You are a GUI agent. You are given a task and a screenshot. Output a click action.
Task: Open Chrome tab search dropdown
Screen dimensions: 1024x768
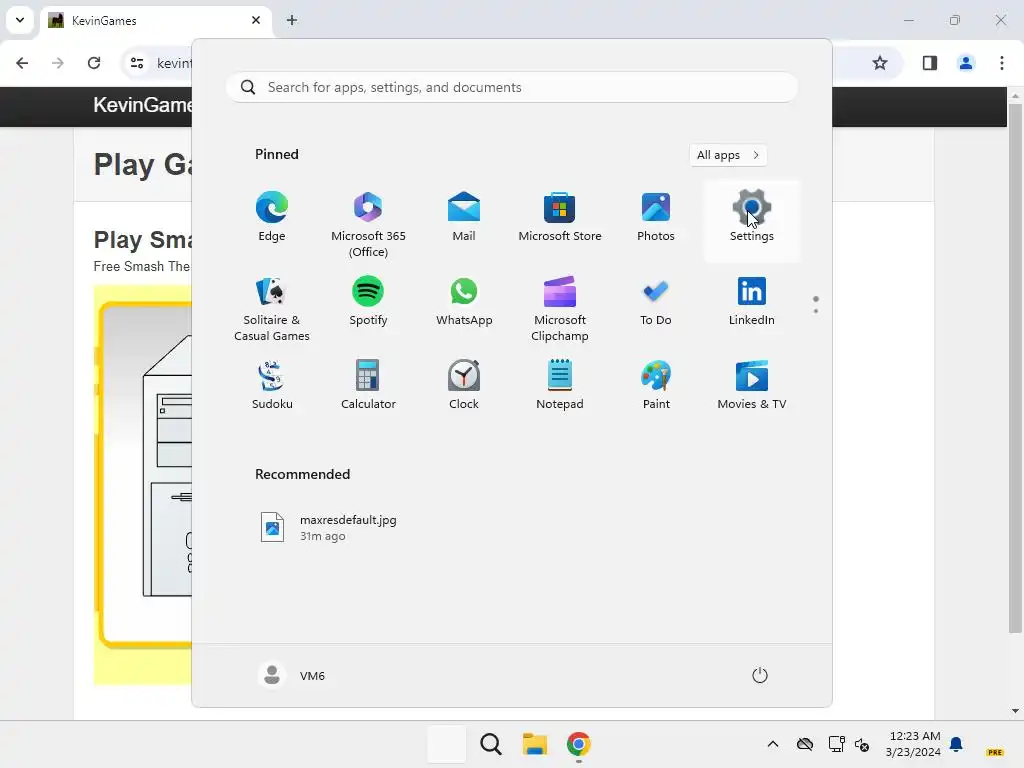click(x=20, y=20)
